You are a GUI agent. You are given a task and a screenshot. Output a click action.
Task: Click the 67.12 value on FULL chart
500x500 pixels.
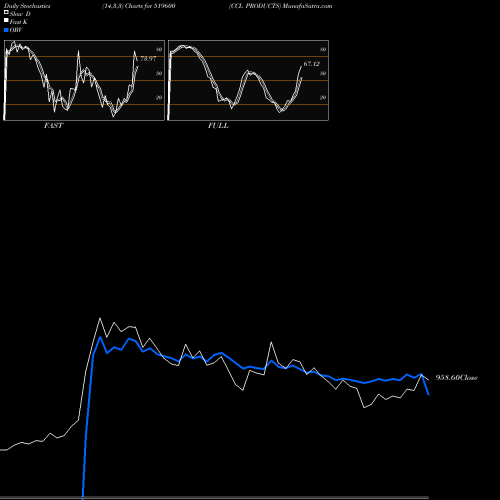point(312,64)
